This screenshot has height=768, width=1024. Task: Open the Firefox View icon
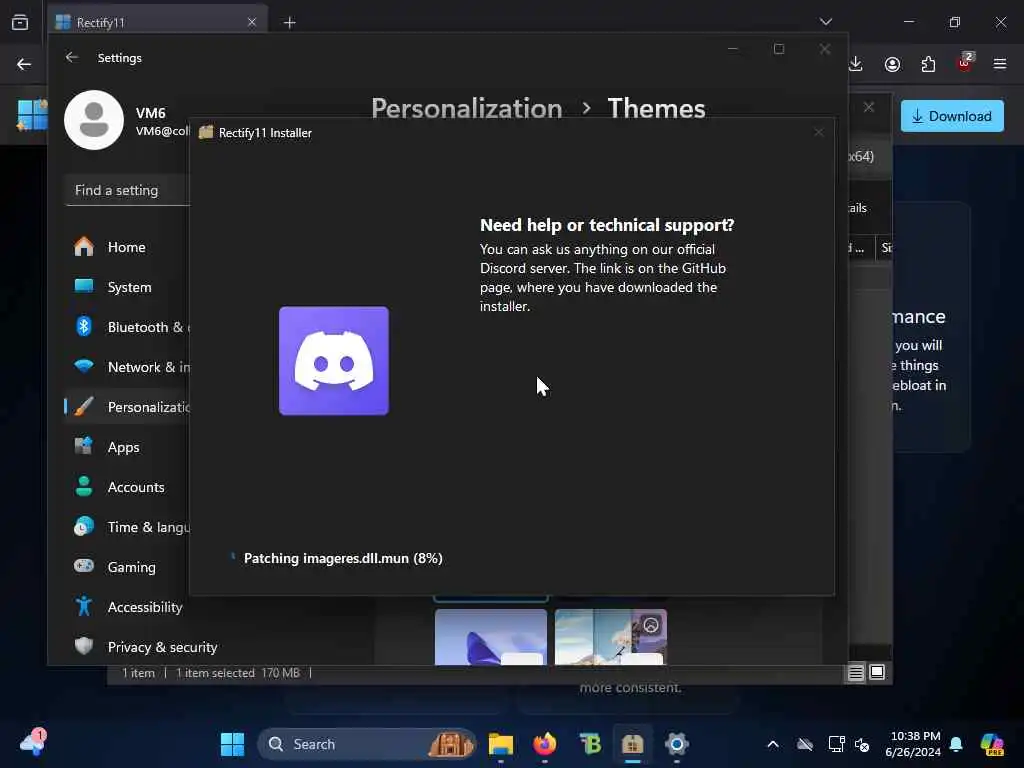tap(20, 22)
